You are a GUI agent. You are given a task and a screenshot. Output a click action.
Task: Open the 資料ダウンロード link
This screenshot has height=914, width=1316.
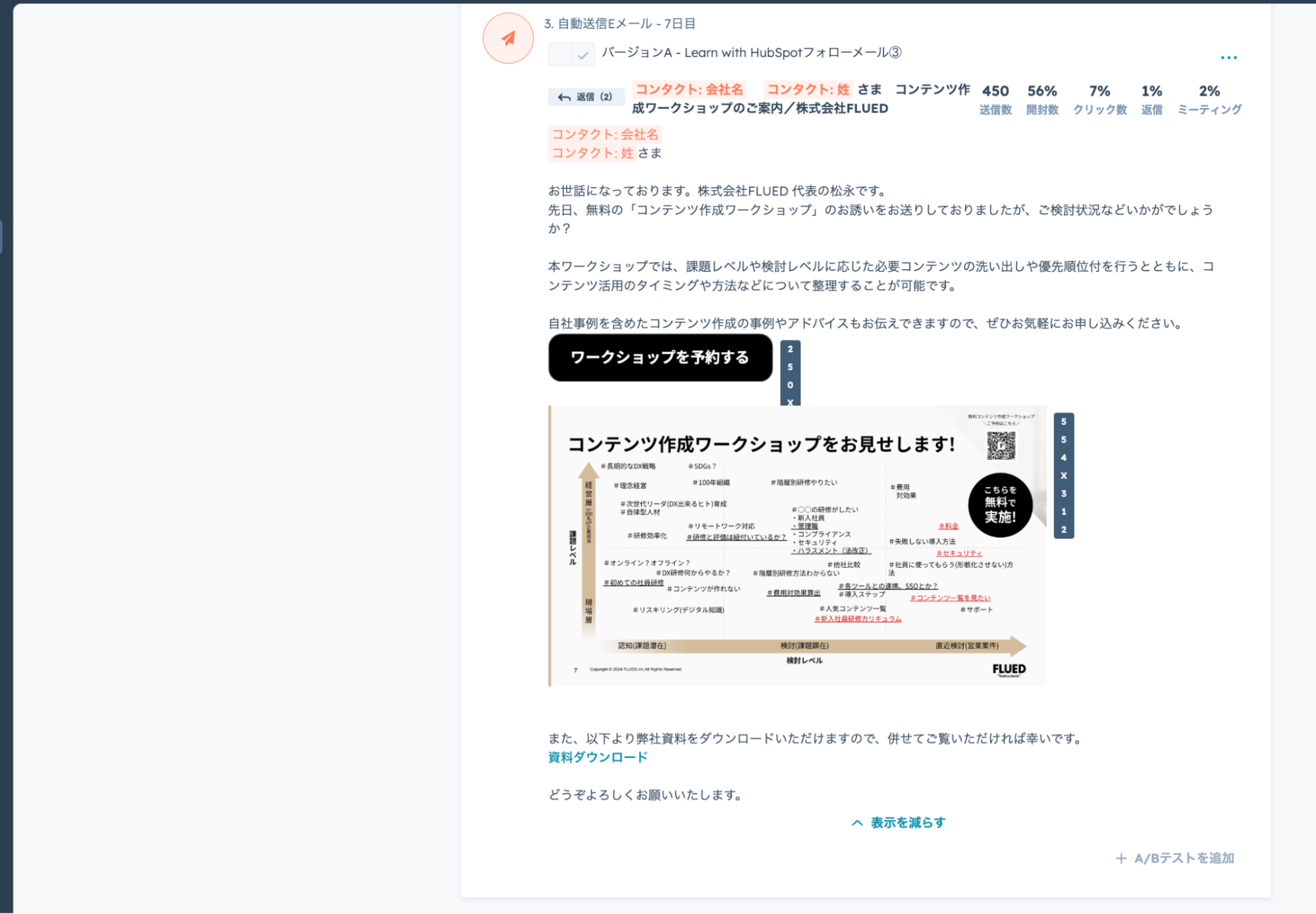pos(597,757)
